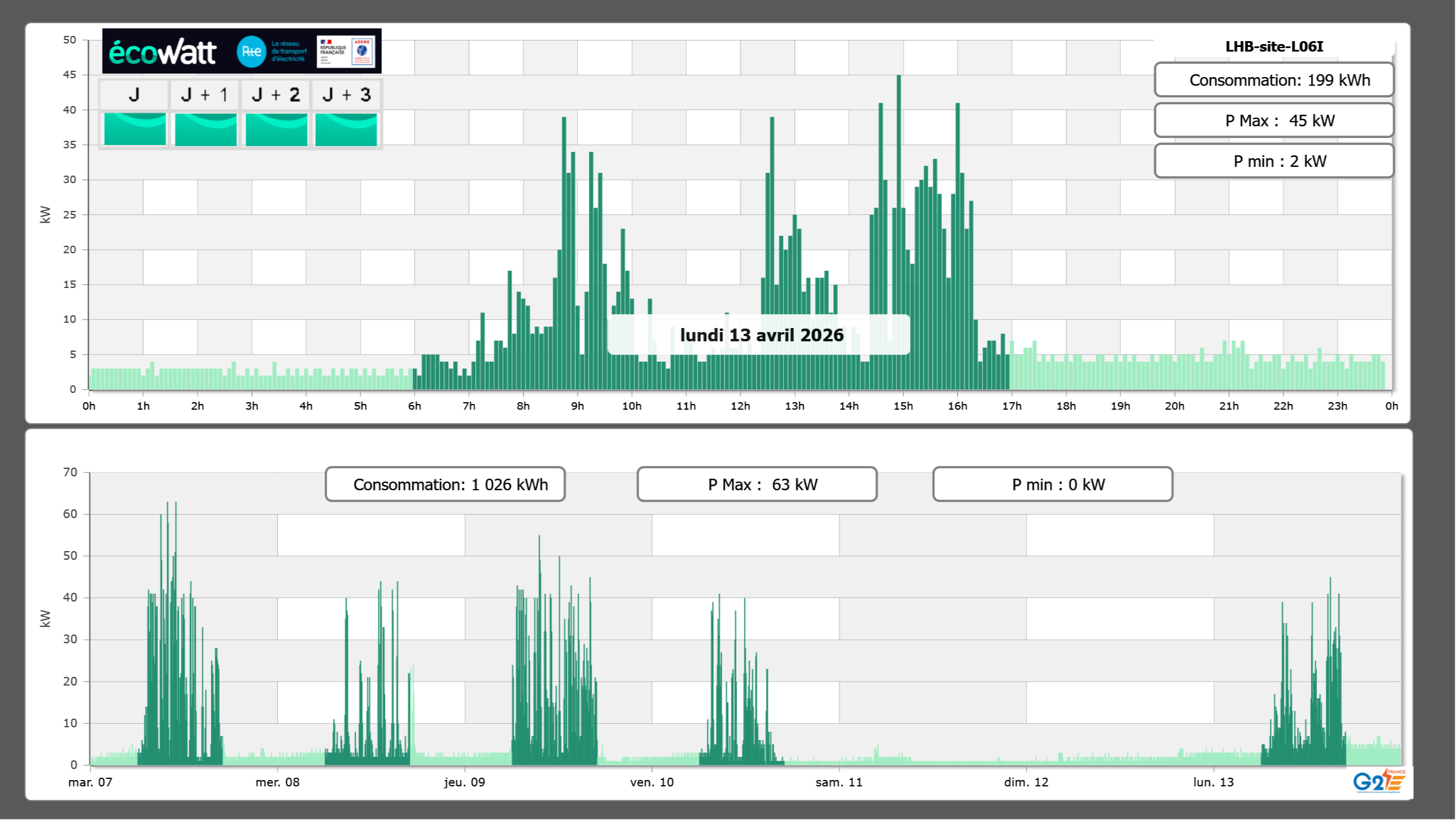Click the P min : 2 kW box

pos(1273,161)
